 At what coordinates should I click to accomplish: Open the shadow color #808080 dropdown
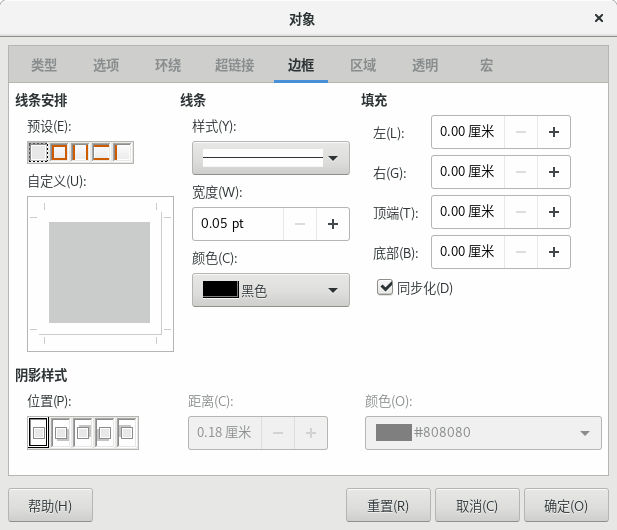[x=483, y=433]
